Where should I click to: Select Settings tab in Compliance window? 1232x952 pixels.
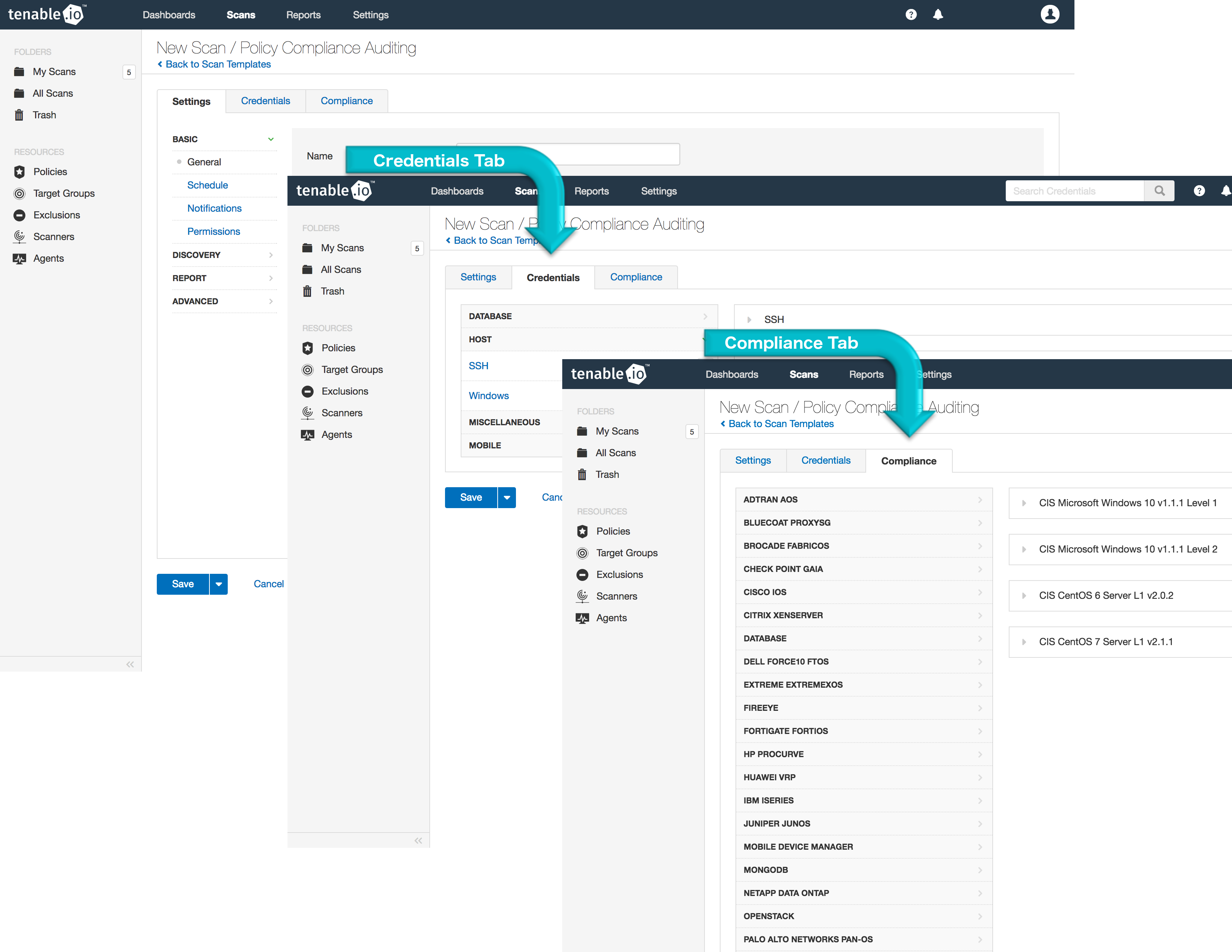(753, 460)
